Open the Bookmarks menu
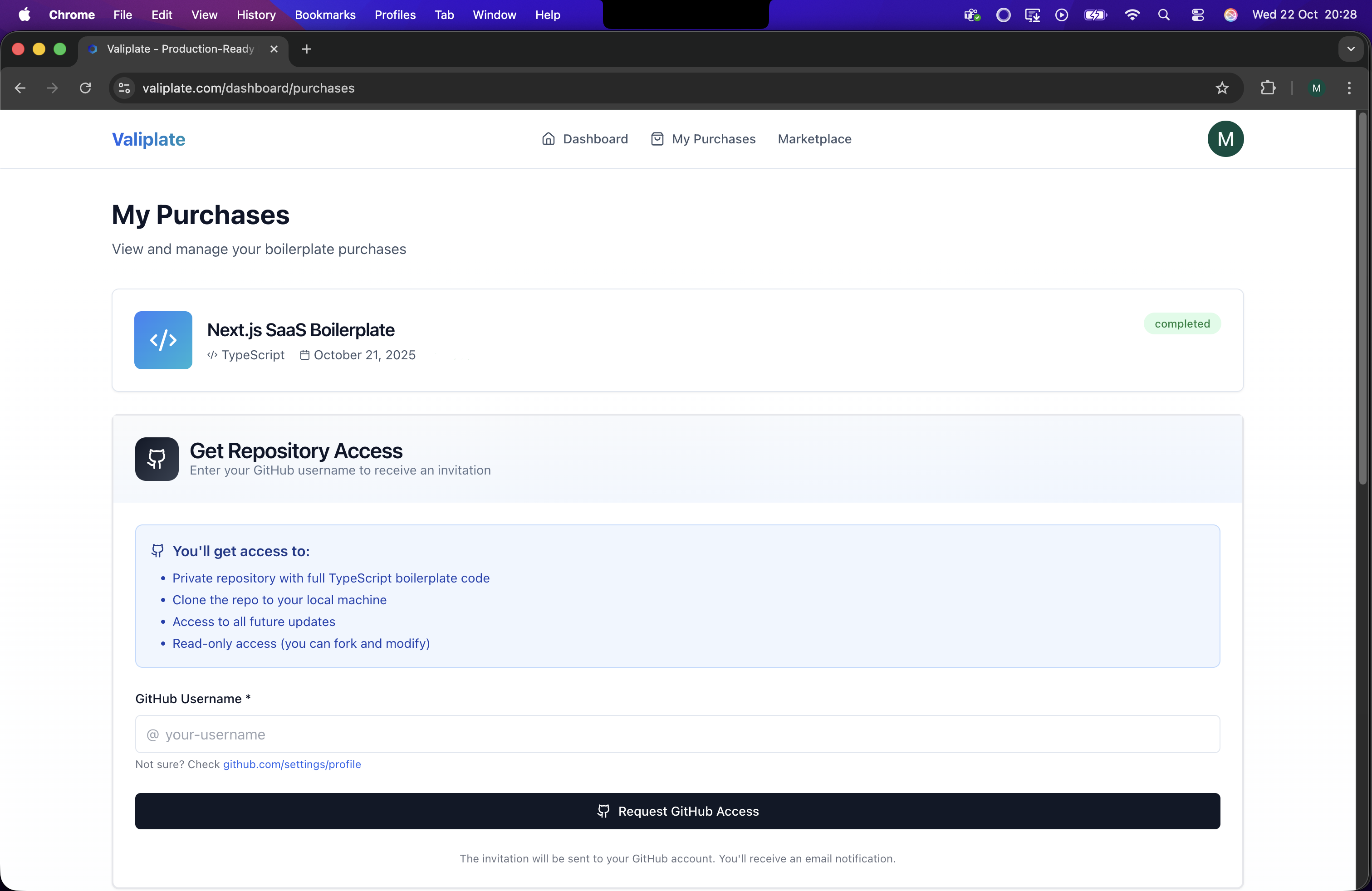This screenshot has width=1372, height=891. 324,15
